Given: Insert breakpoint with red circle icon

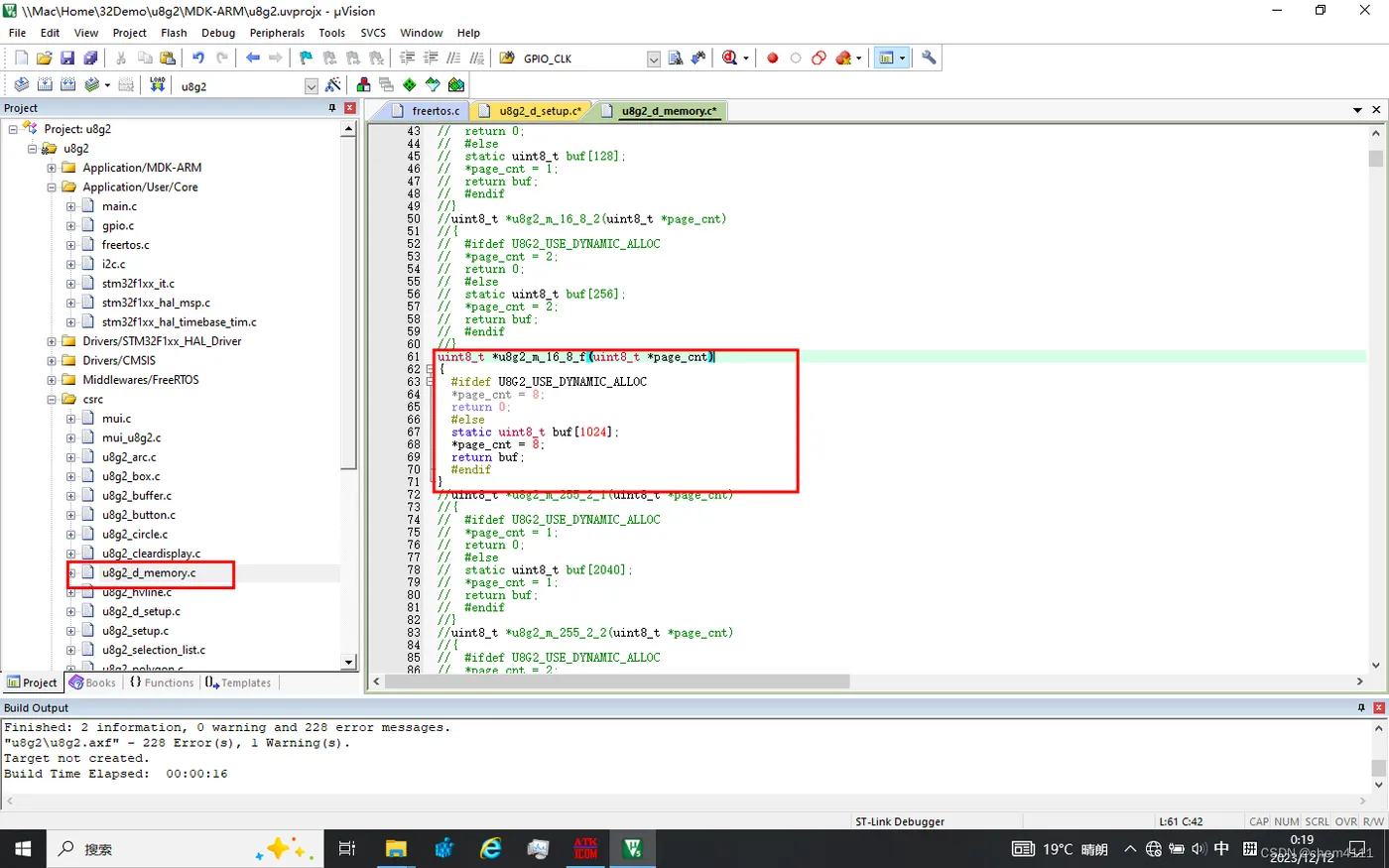Looking at the screenshot, I should coord(773,59).
